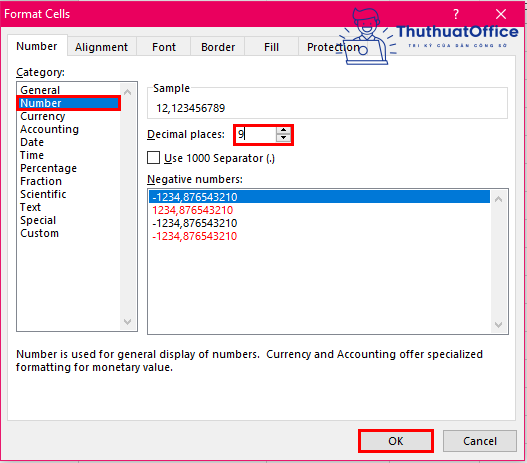The height and width of the screenshot is (463, 527).
Task: Increase decimal places with up arrow
Action: click(x=283, y=131)
